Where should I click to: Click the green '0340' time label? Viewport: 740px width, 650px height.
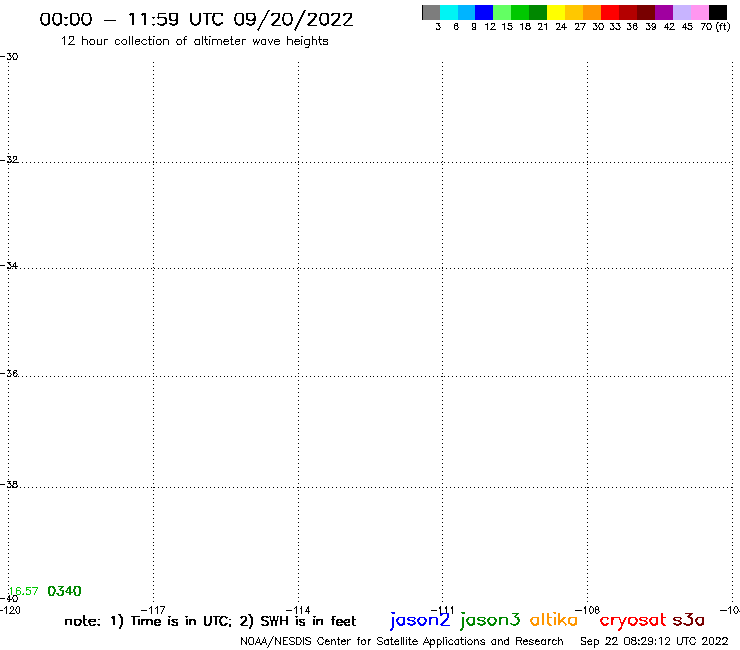(x=64, y=591)
